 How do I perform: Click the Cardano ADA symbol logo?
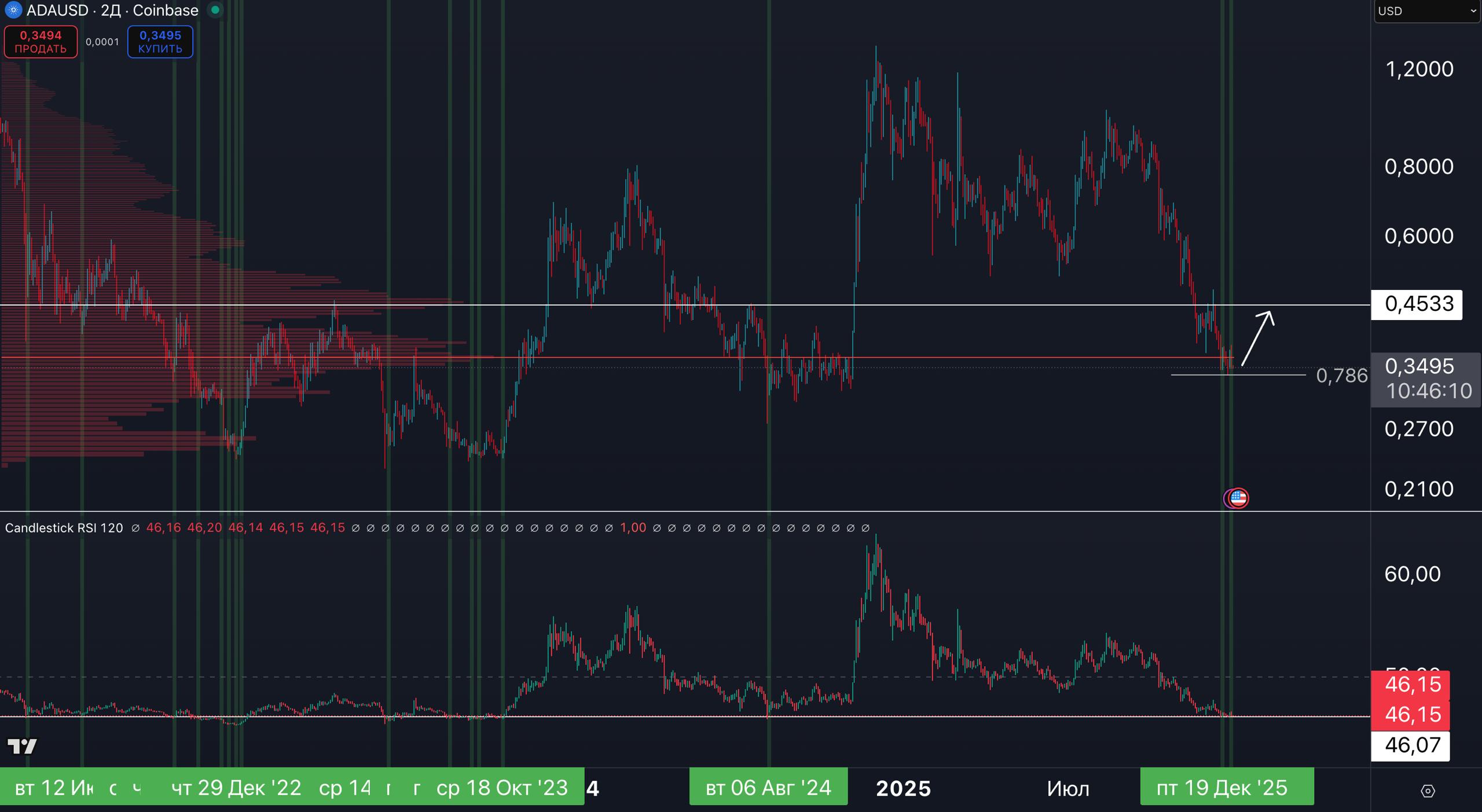pyautogui.click(x=13, y=10)
